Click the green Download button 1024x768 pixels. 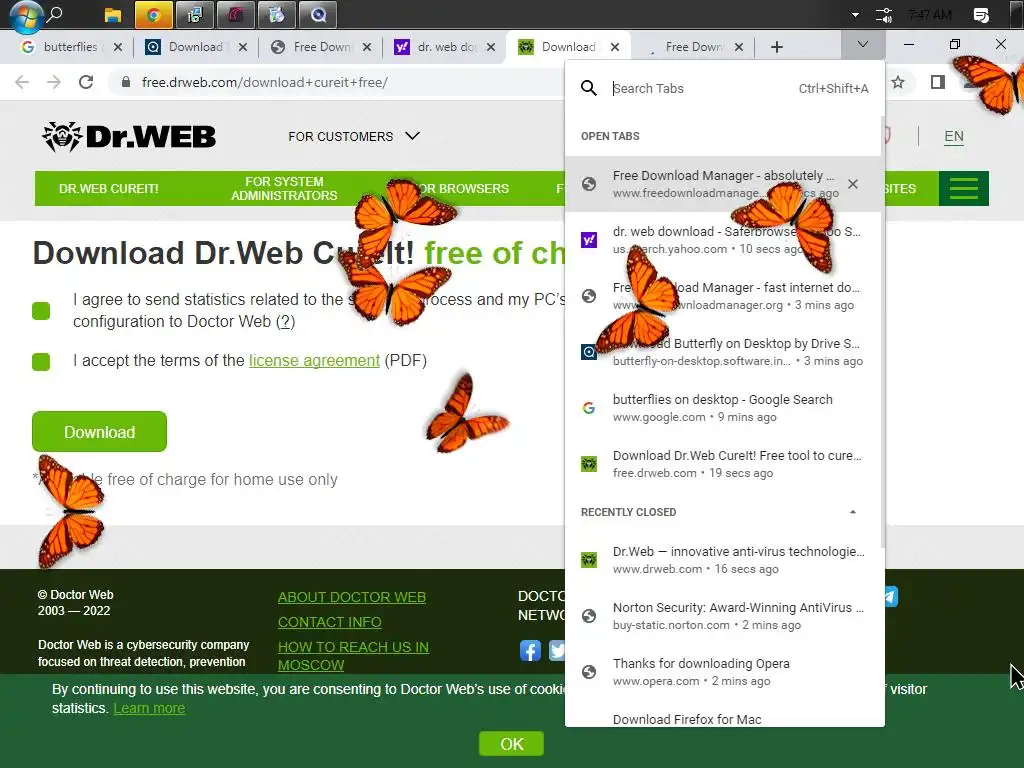(99, 432)
